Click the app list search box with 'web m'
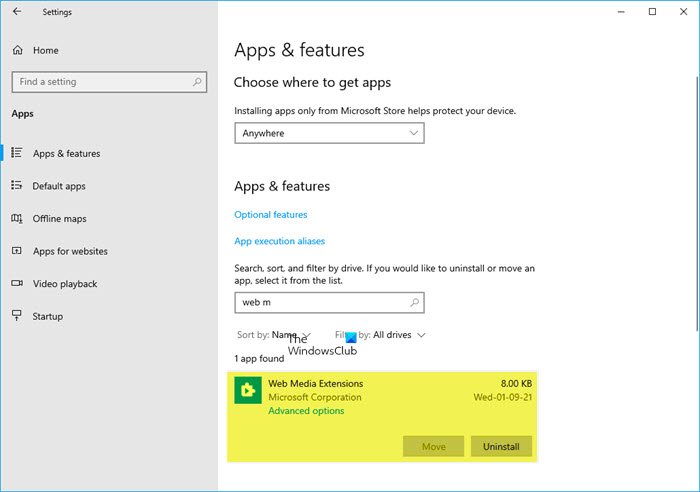 (x=329, y=303)
